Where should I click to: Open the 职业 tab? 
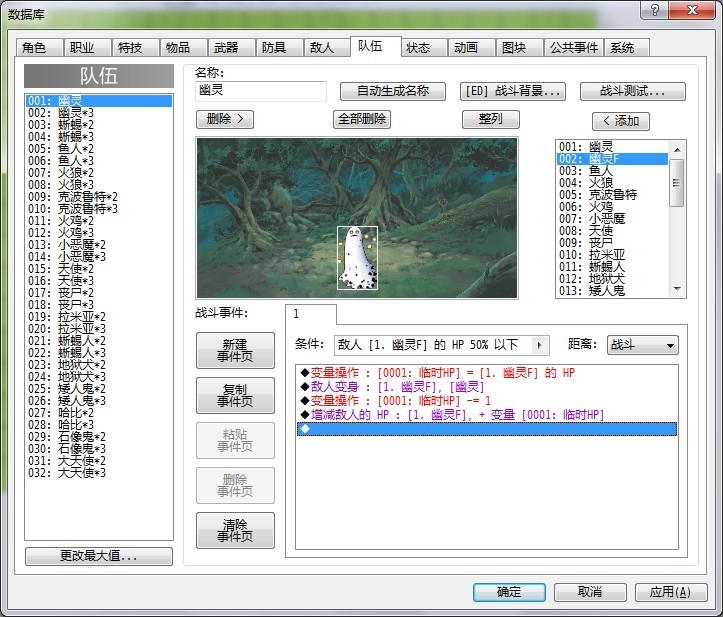pos(87,47)
